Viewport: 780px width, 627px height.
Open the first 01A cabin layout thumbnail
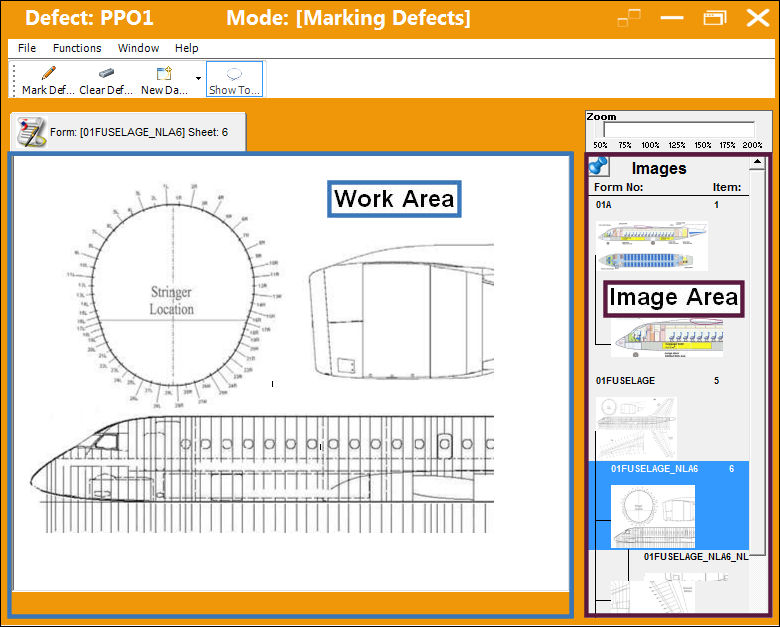(x=652, y=246)
